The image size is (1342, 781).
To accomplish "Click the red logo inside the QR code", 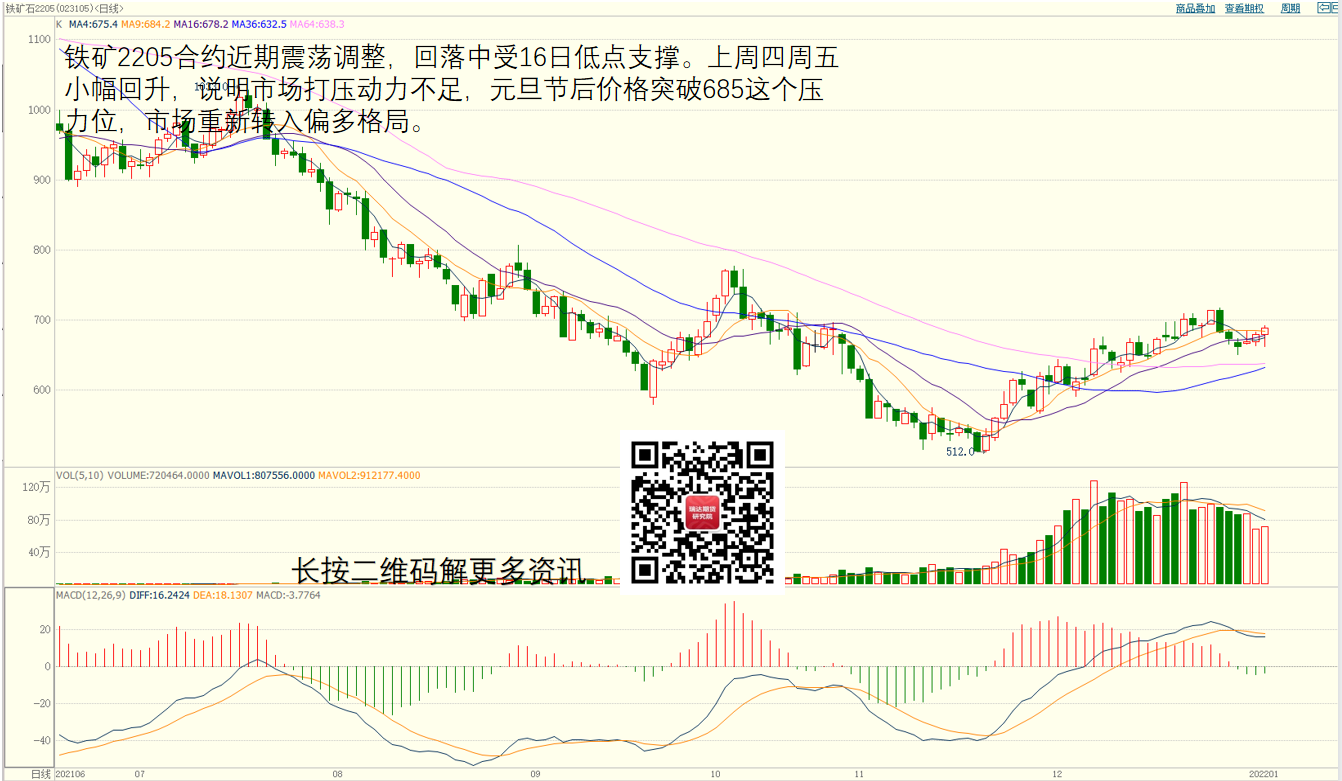I will point(703,512).
